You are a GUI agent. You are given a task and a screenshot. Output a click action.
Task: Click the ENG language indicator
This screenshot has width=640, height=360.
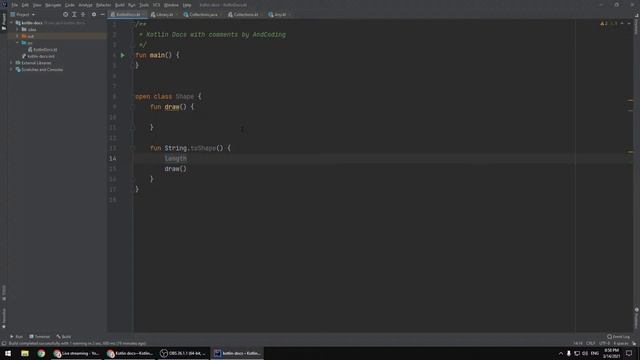coord(595,353)
